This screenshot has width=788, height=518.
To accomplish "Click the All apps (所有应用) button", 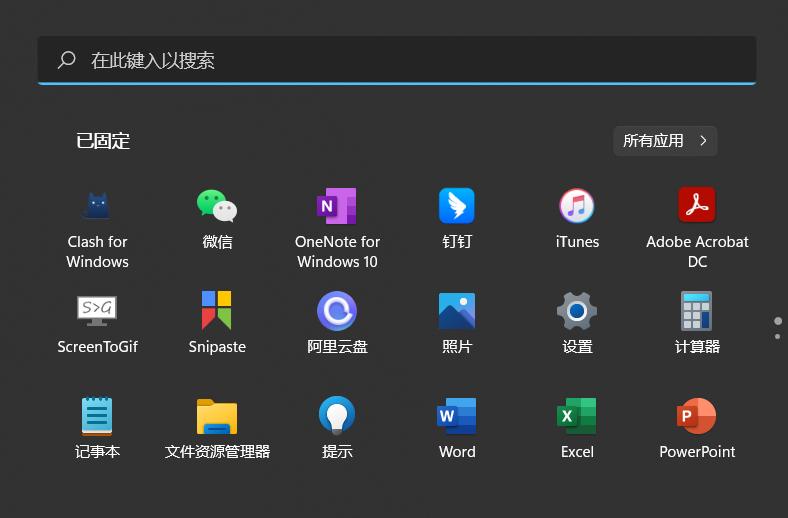I will (x=665, y=141).
